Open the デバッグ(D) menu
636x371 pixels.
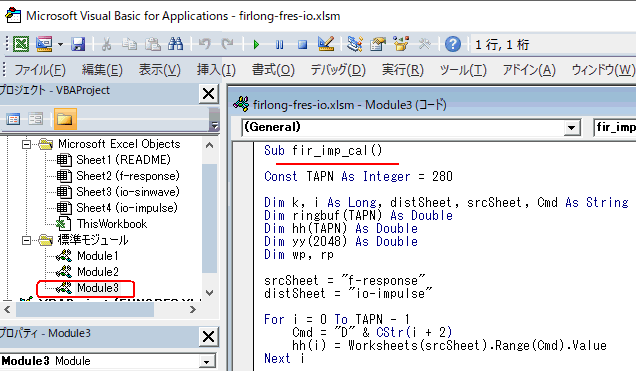pos(338,70)
